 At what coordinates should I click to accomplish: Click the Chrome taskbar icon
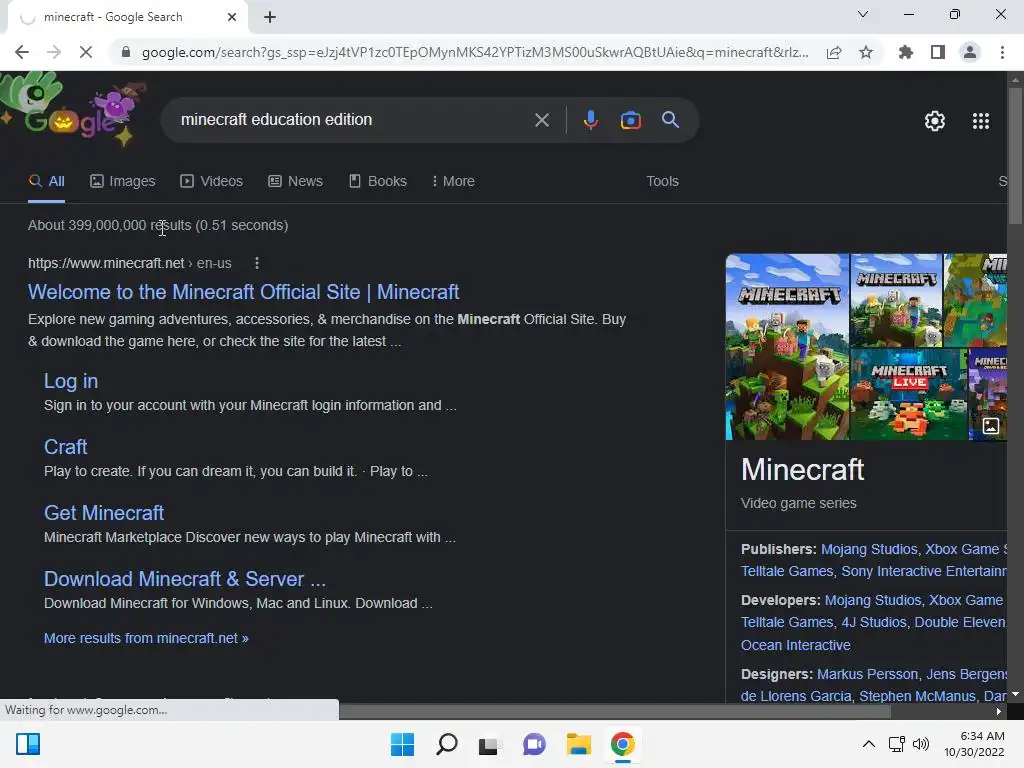(x=622, y=744)
